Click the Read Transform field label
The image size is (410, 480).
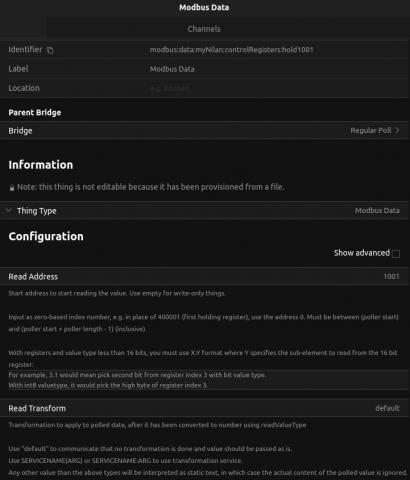[37, 408]
